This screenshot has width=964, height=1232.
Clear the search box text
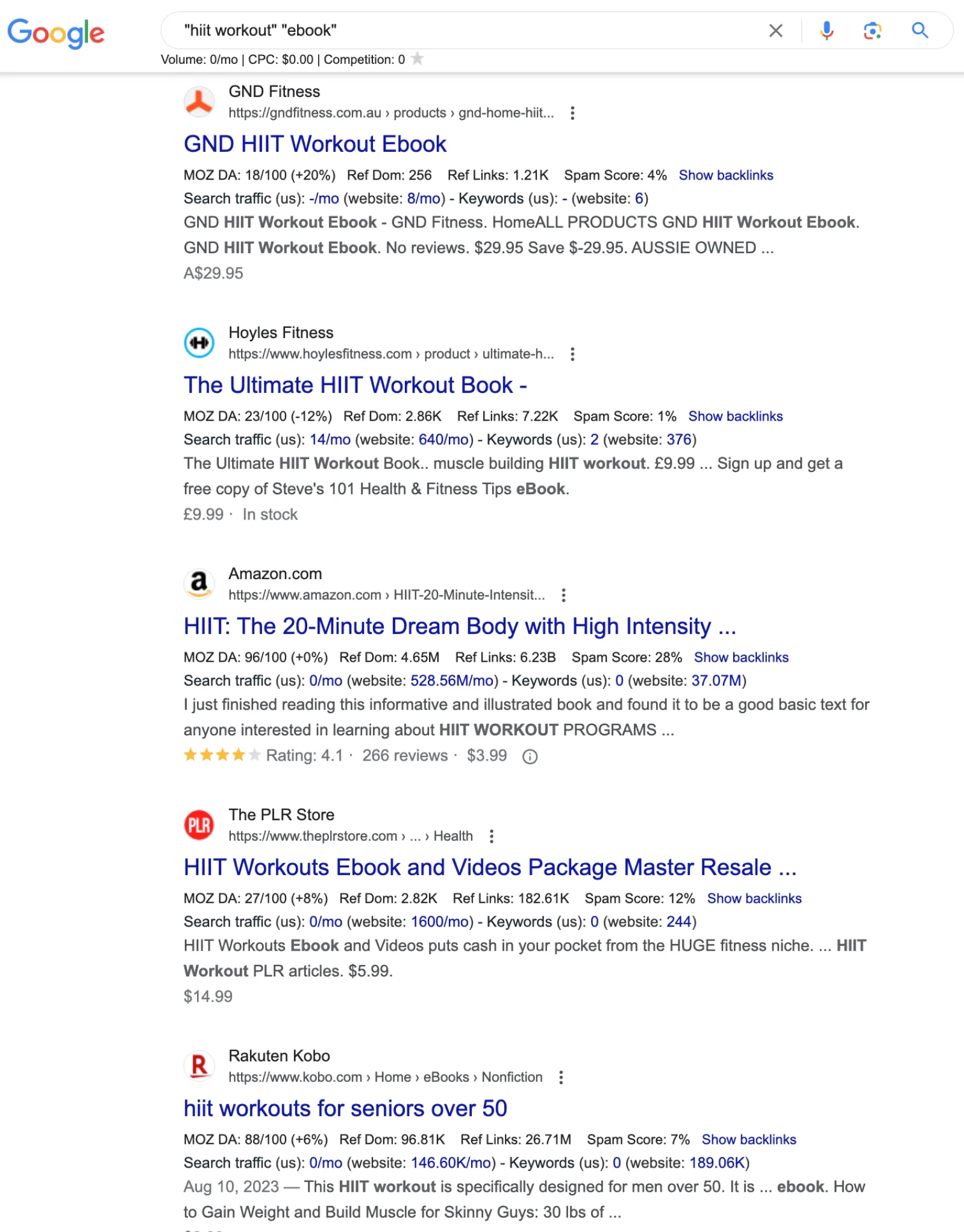[775, 31]
